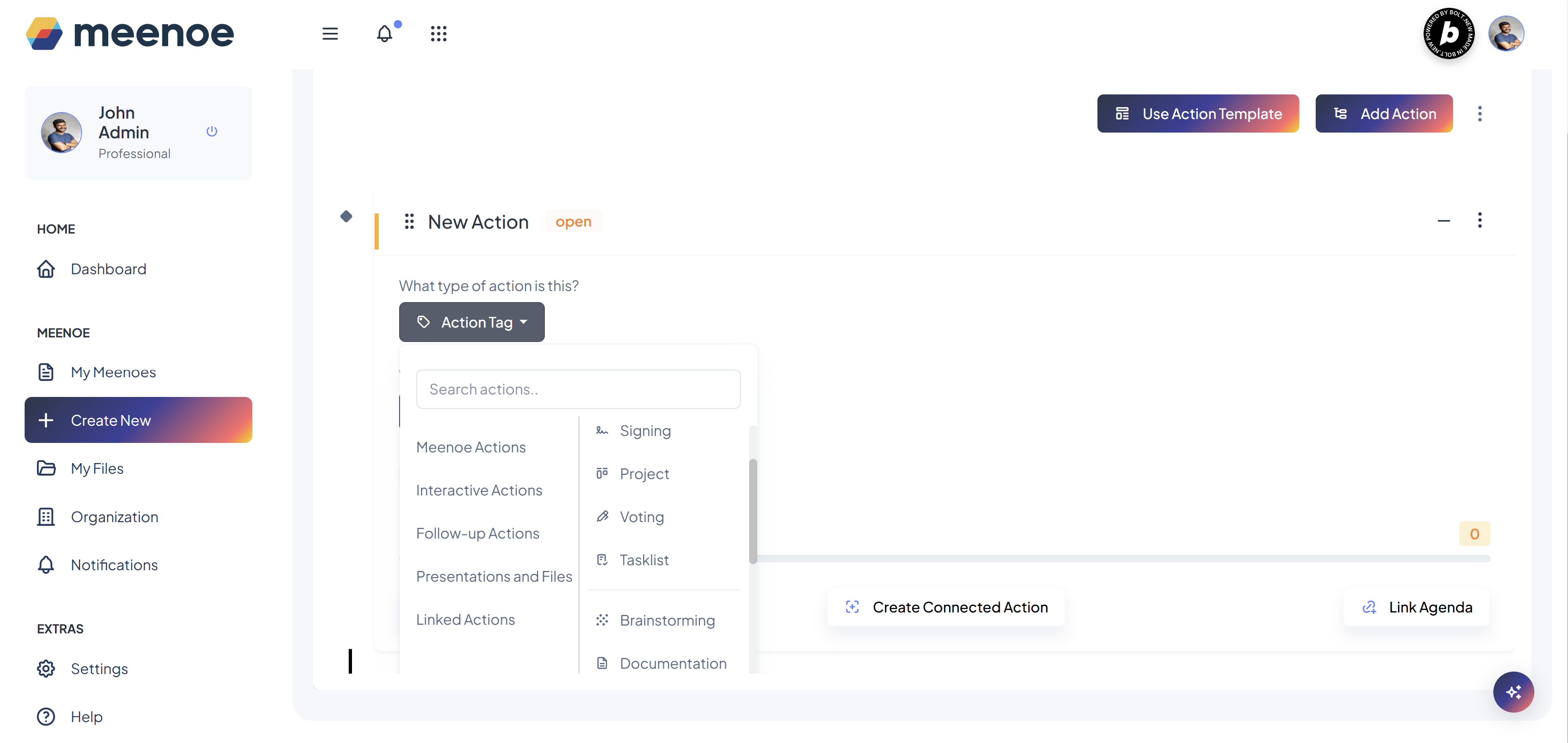The width and height of the screenshot is (1568, 743).
Task: Click the power/logout icon beside John Admin
Action: pyautogui.click(x=212, y=131)
